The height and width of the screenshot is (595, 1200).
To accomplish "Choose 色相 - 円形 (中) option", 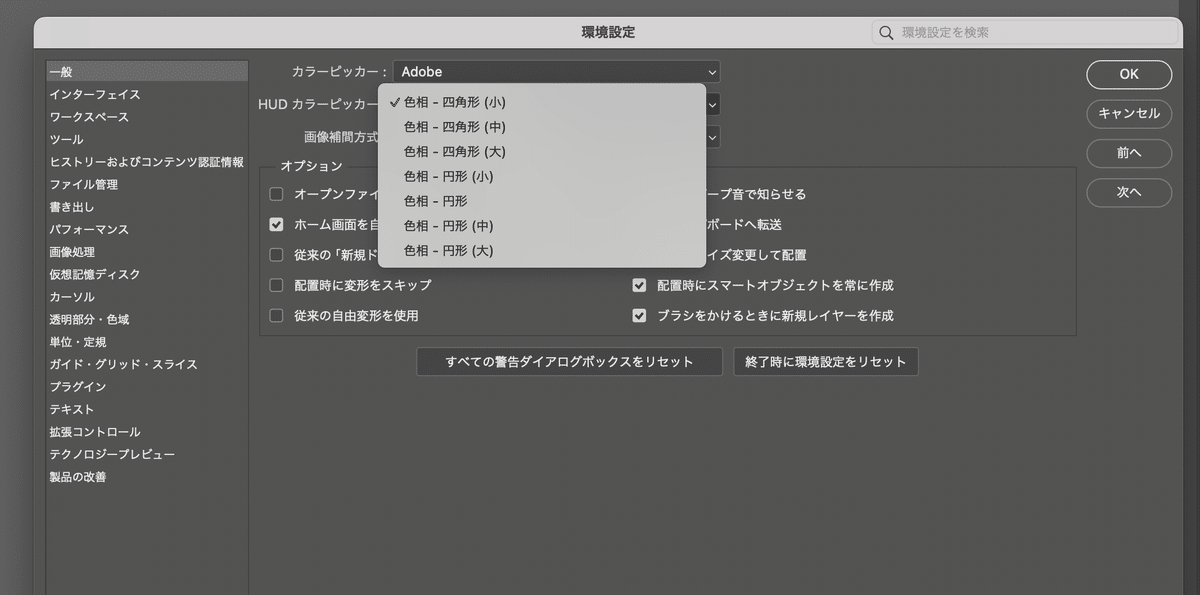I will [x=542, y=226].
